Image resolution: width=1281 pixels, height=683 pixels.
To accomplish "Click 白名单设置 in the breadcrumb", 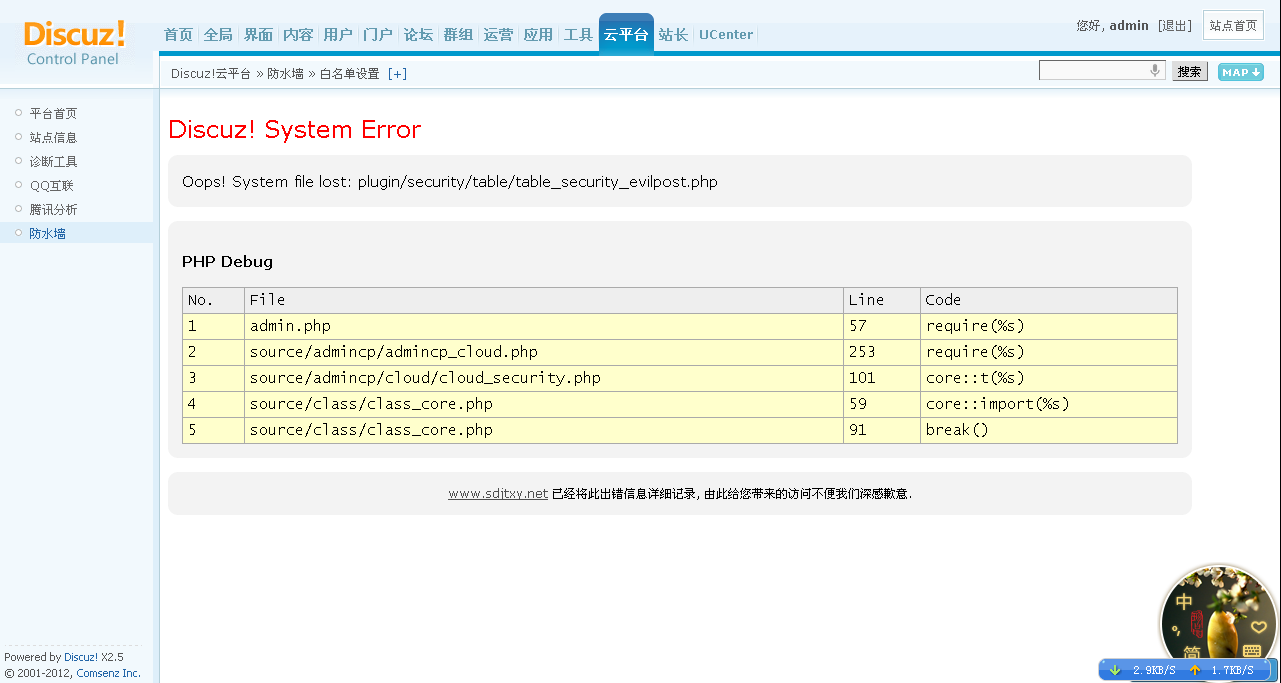I will click(349, 74).
